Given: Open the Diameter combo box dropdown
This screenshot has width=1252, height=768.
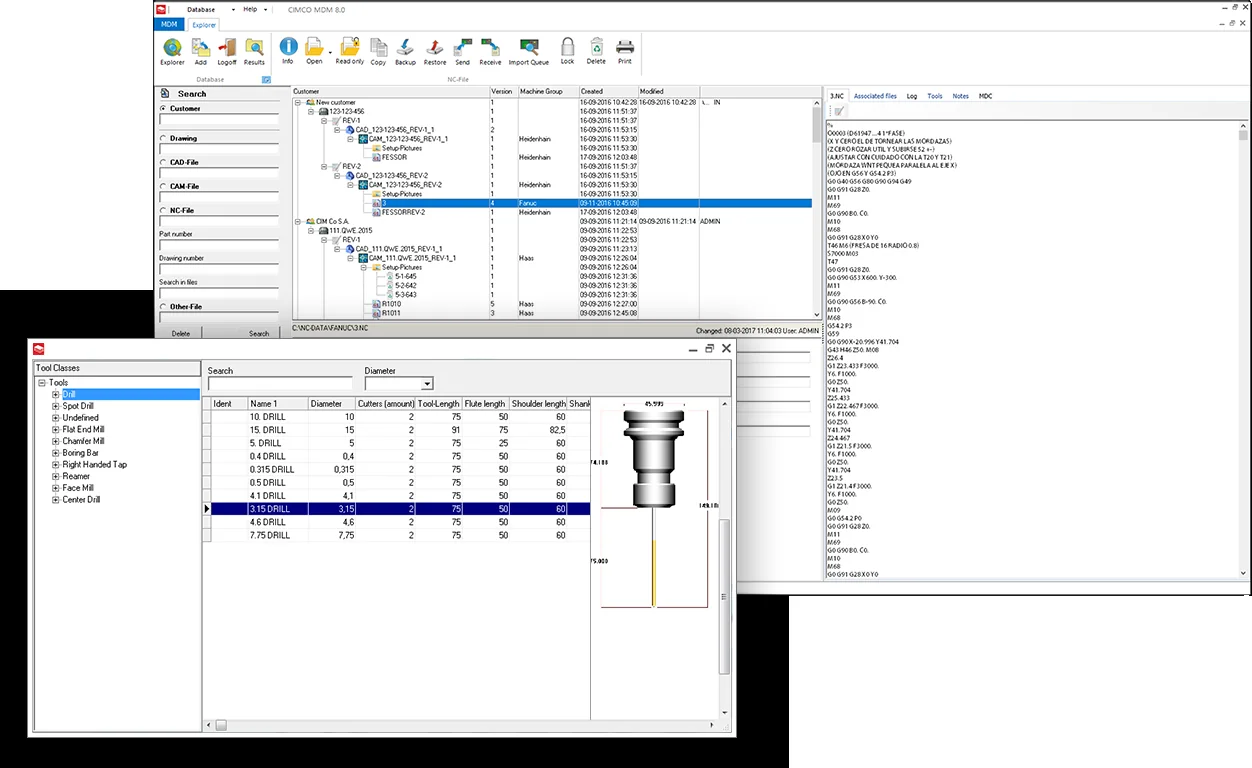Looking at the screenshot, I should tap(427, 383).
